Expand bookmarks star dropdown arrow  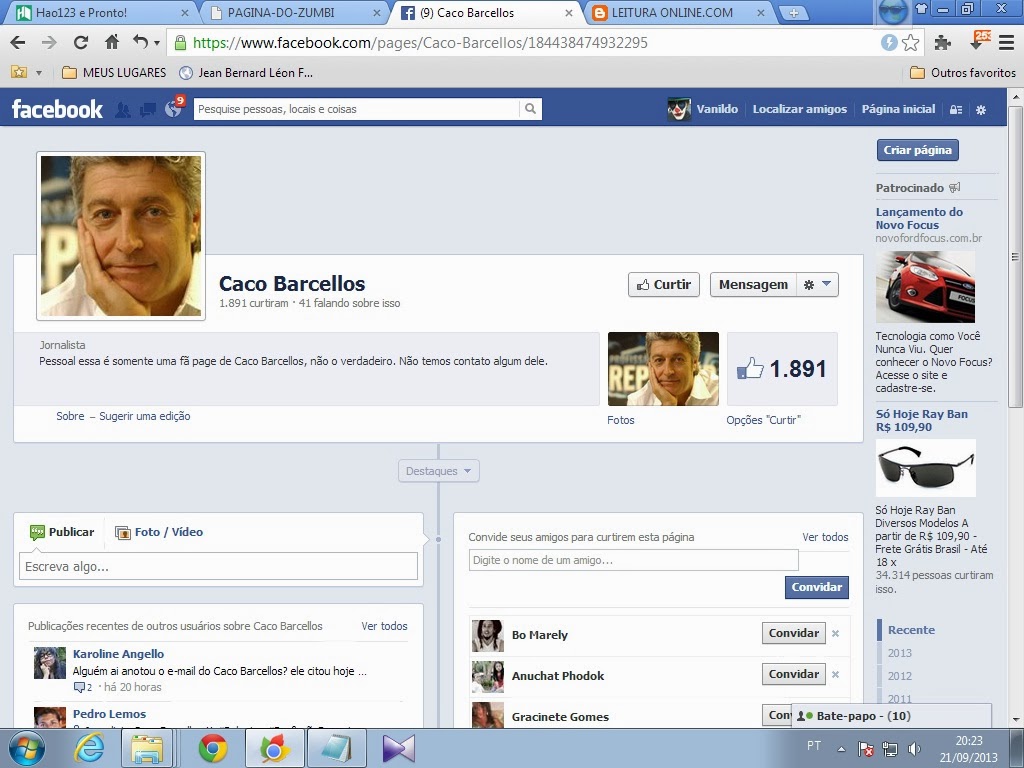pos(39,73)
